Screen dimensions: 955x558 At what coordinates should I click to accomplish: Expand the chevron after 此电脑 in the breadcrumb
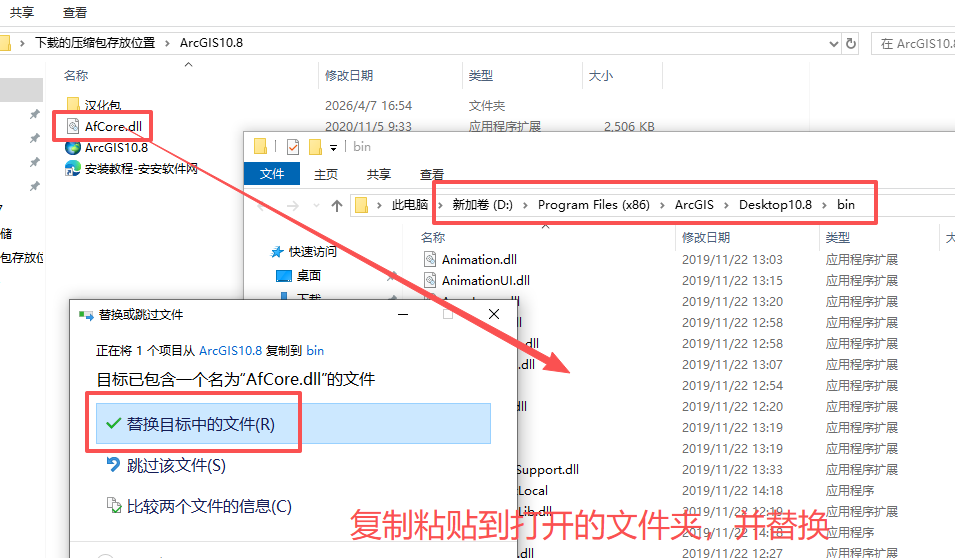click(440, 205)
